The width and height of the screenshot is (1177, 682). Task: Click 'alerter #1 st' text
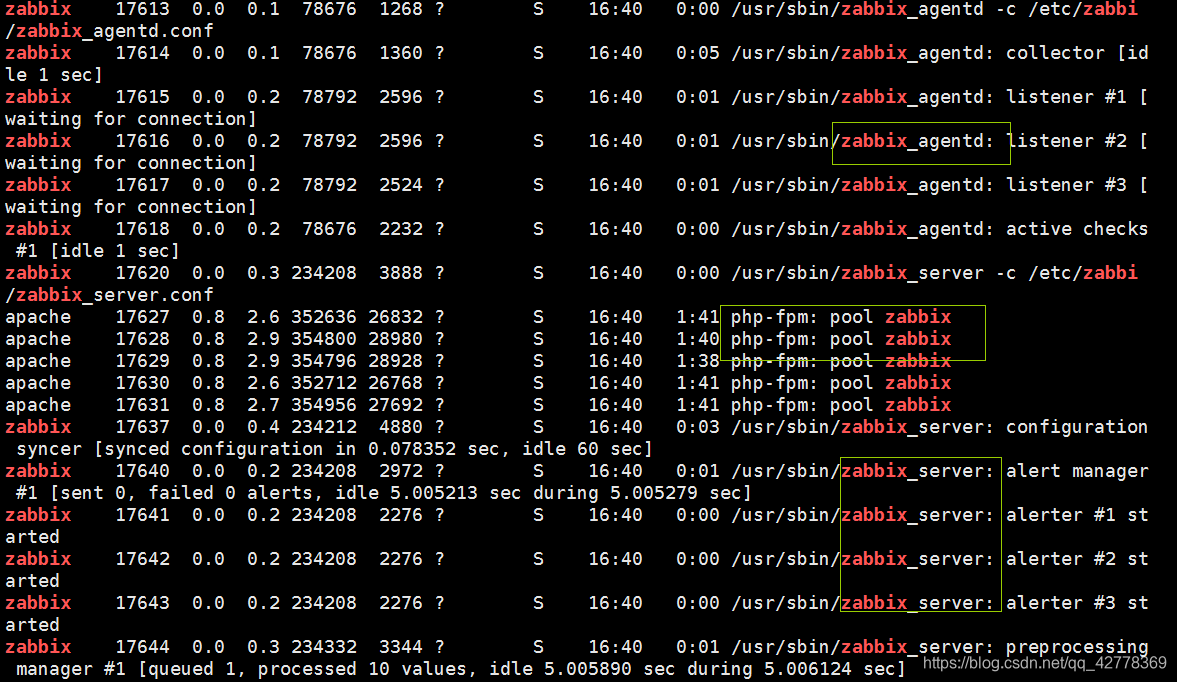point(1076,515)
